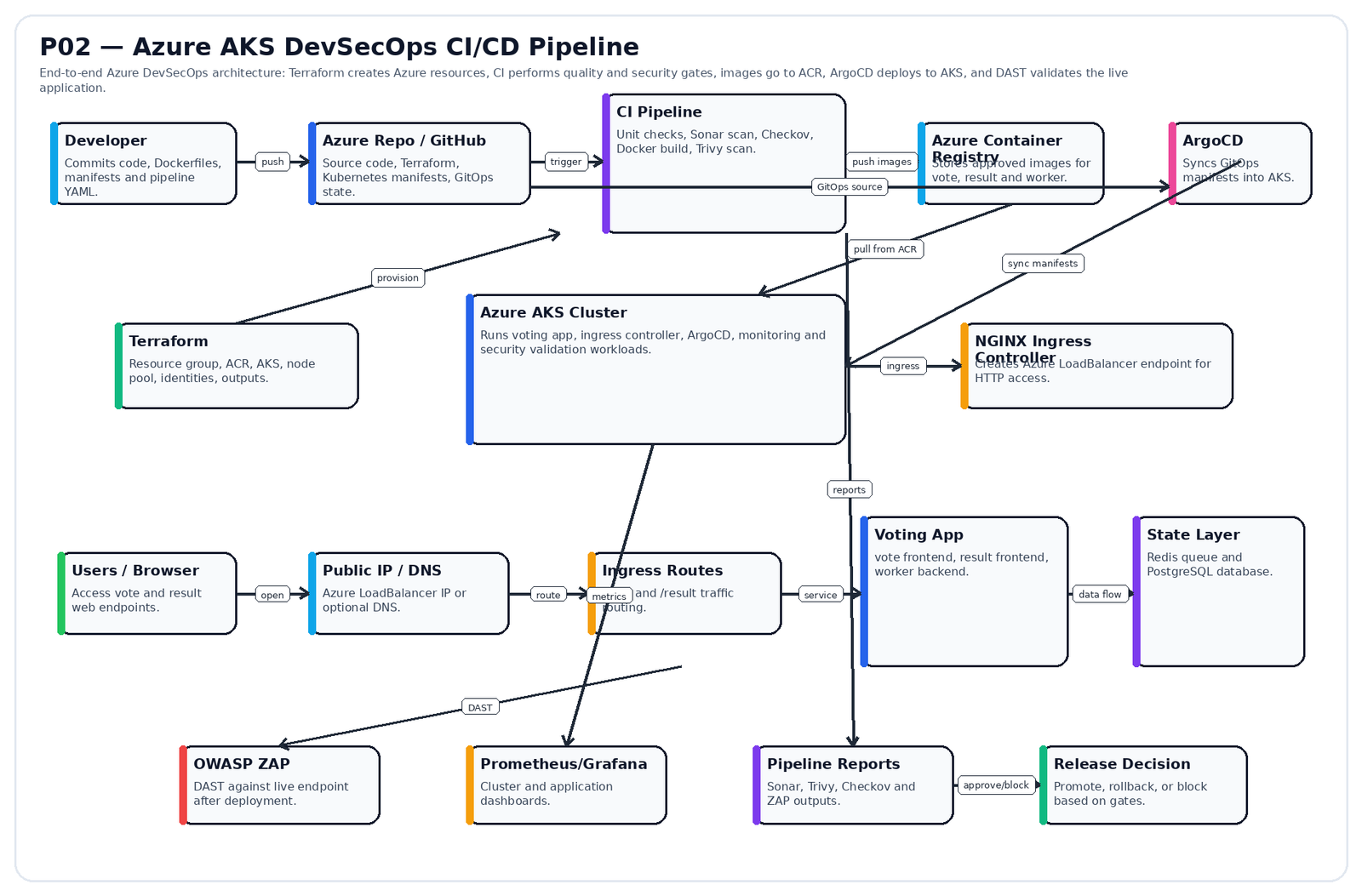Click the 'service' edge label

click(821, 595)
